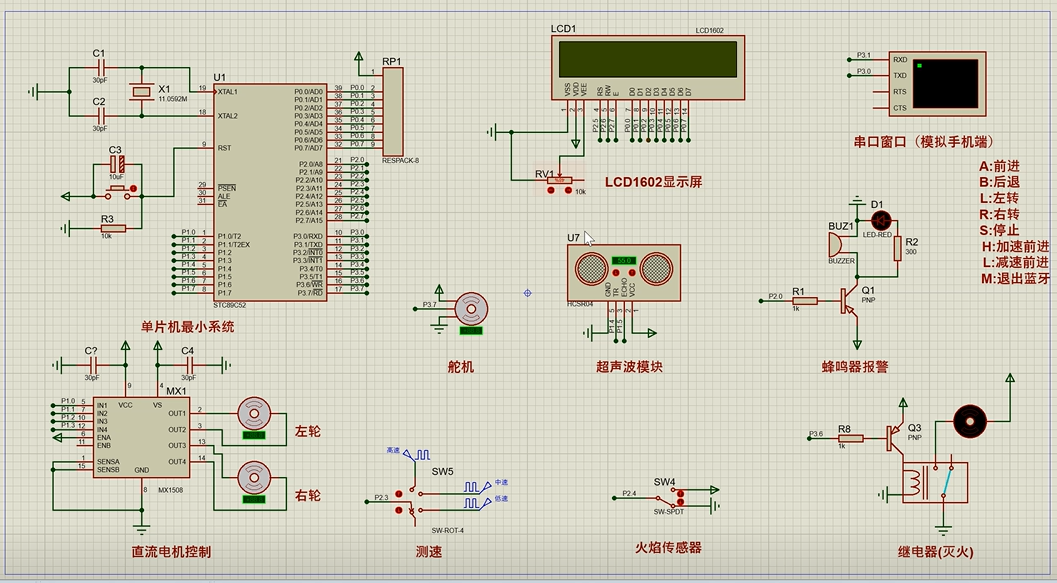Image resolution: width=1057 pixels, height=583 pixels.
Task: Select the Q1 PNP transistor
Action: (851, 298)
